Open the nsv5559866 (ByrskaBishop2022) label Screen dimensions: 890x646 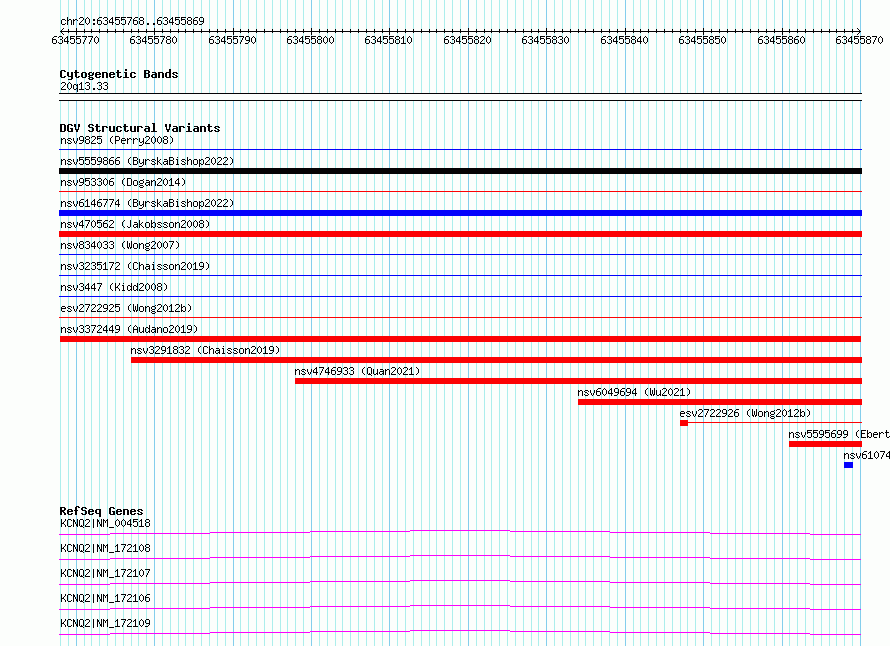tap(147, 161)
